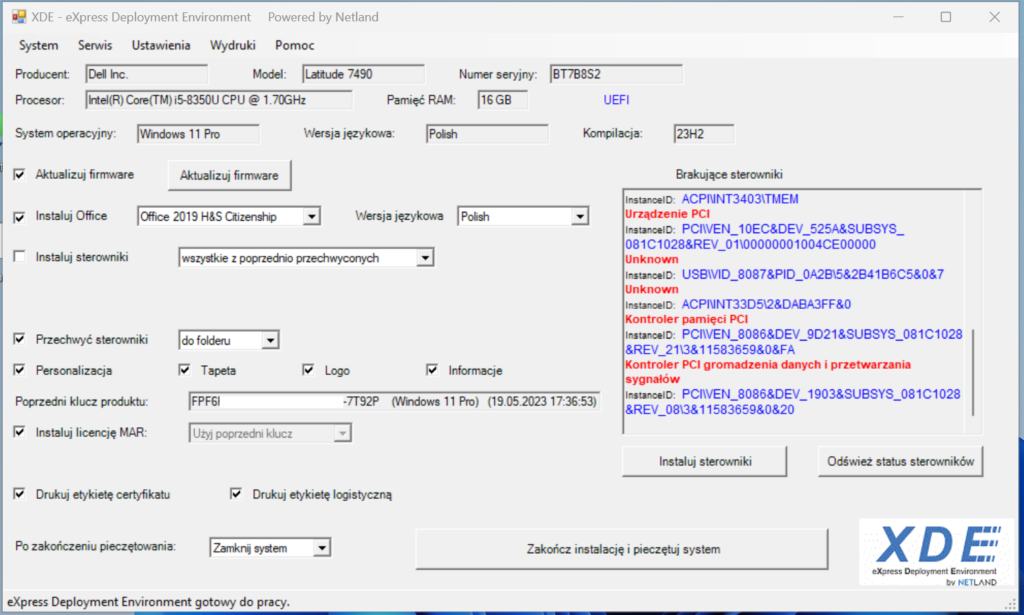Enable the Instaluj sterowniki checkbox

[x=20, y=258]
